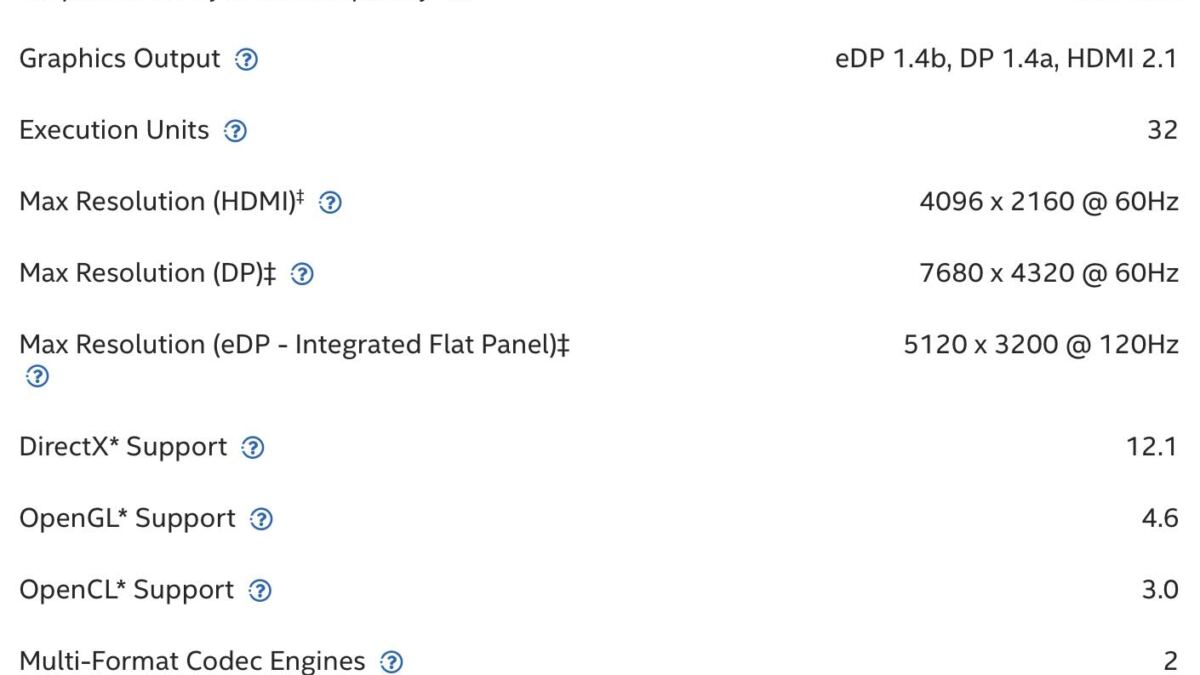Open help icon for Max Resolution (DP)
The height and width of the screenshot is (675, 1200).
coord(299,274)
